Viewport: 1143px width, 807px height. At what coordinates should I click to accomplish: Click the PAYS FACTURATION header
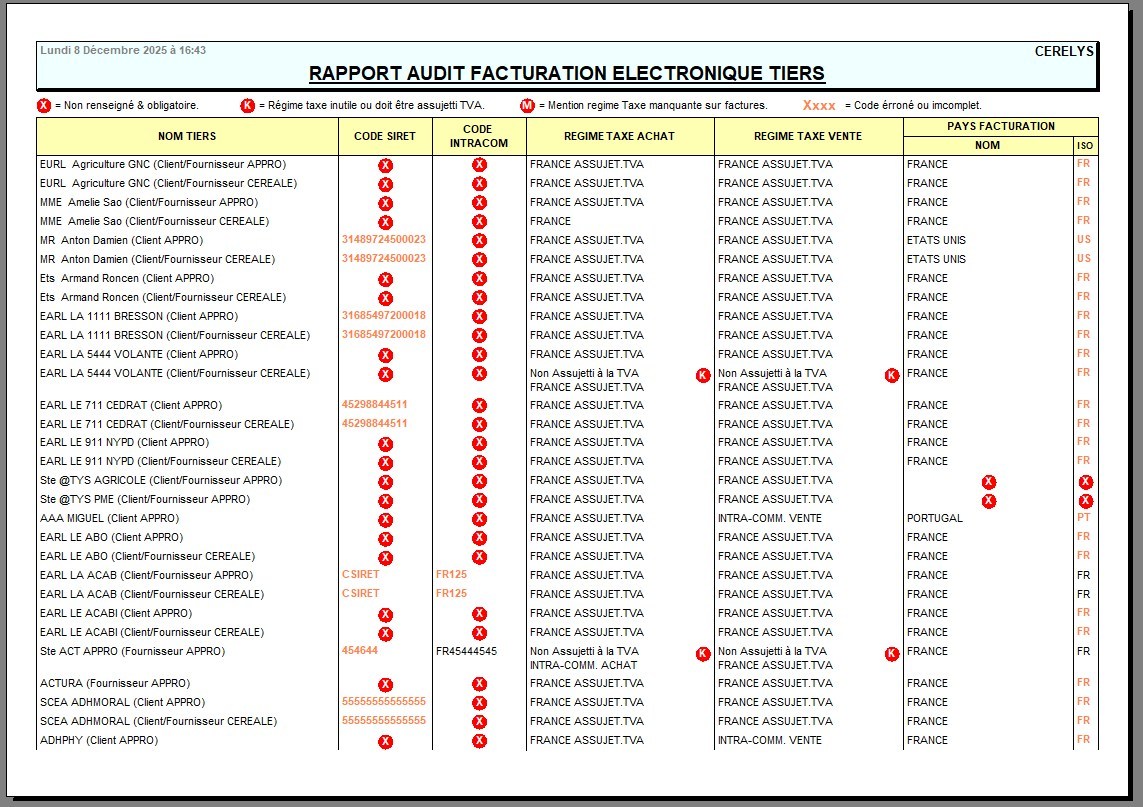point(1000,127)
